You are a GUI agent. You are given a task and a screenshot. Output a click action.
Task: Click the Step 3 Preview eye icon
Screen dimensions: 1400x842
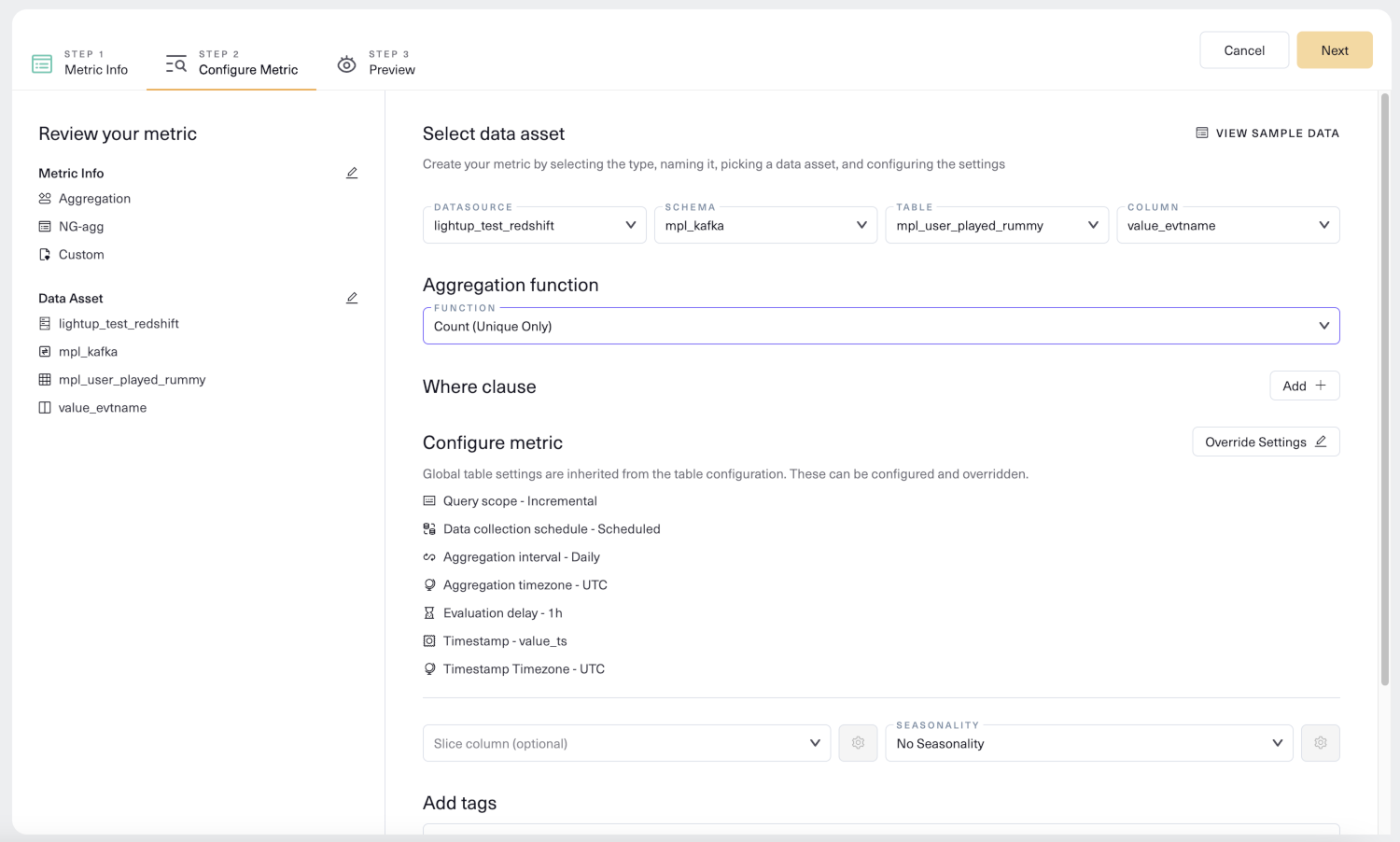point(346,63)
